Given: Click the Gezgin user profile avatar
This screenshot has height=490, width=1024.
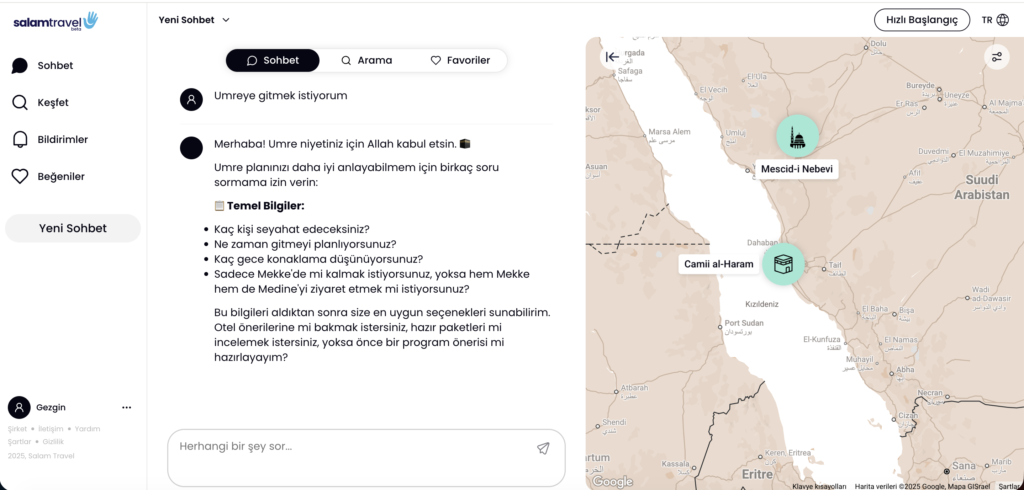Looking at the screenshot, I should click(19, 407).
